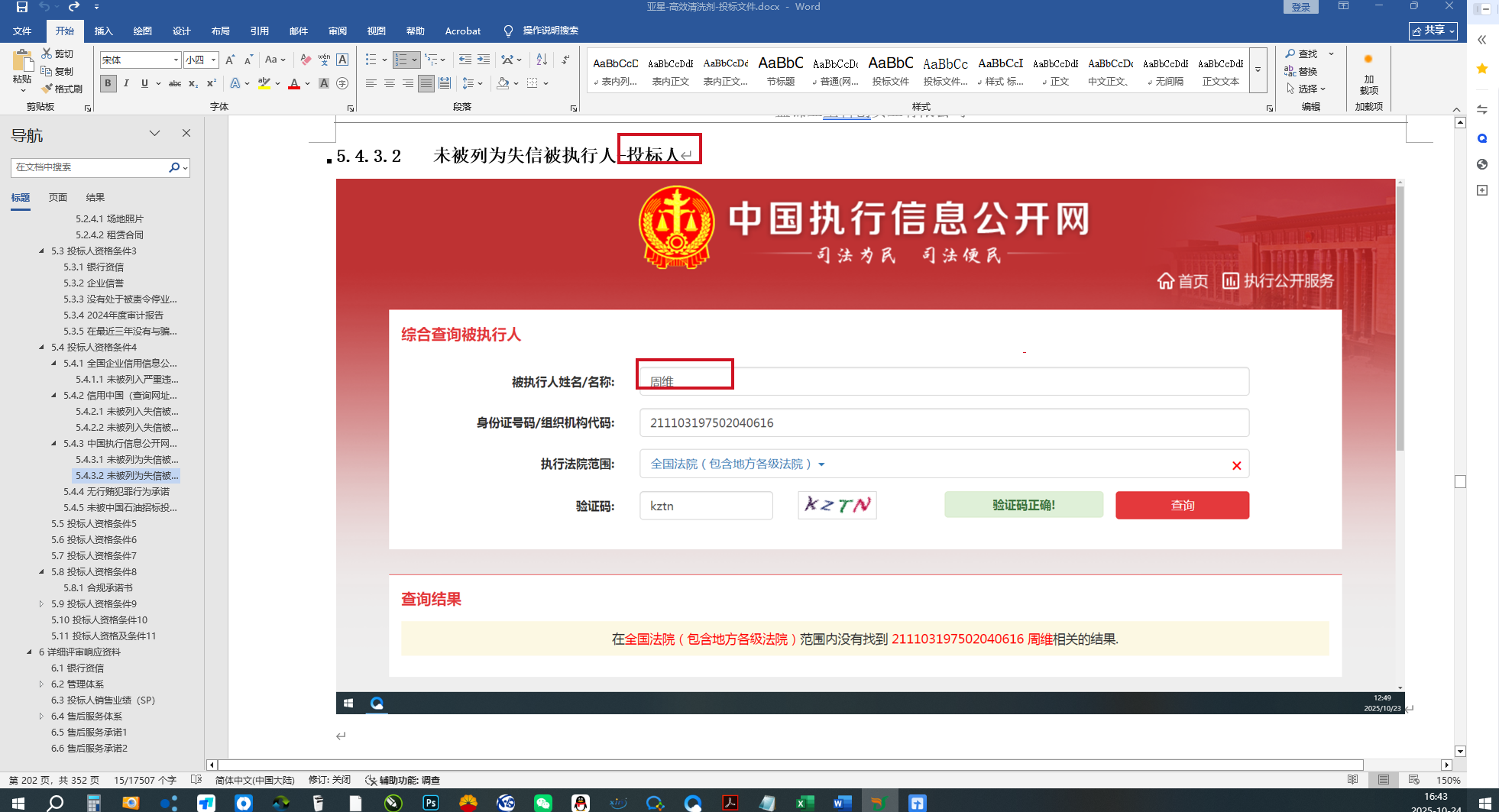Toggle justified paragraph alignment
Screen dimensions: 1499x812
pyautogui.click(x=426, y=83)
